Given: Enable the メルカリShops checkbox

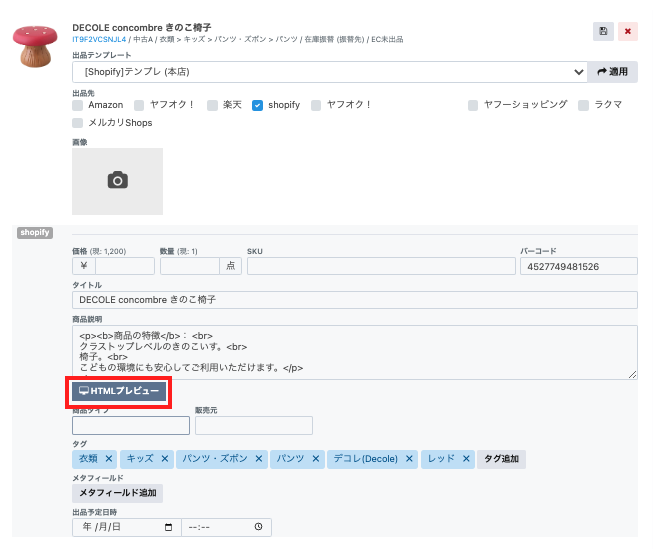Looking at the screenshot, I should [x=77, y=123].
